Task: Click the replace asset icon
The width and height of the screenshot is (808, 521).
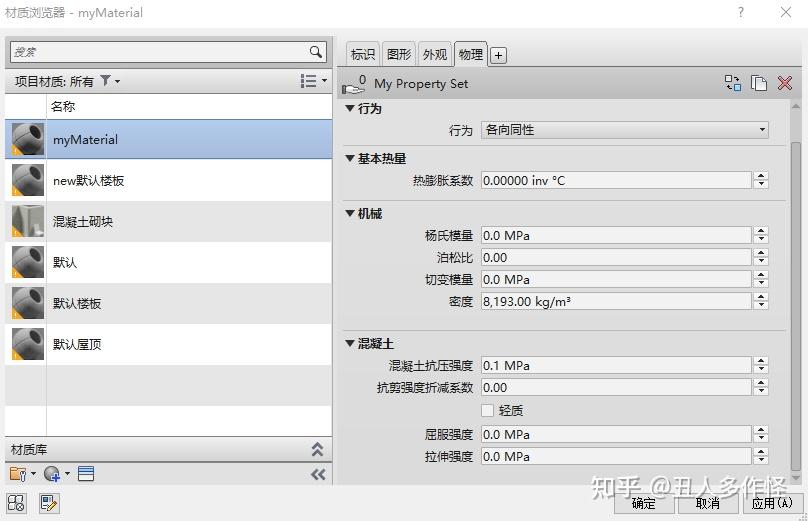Action: click(x=733, y=83)
